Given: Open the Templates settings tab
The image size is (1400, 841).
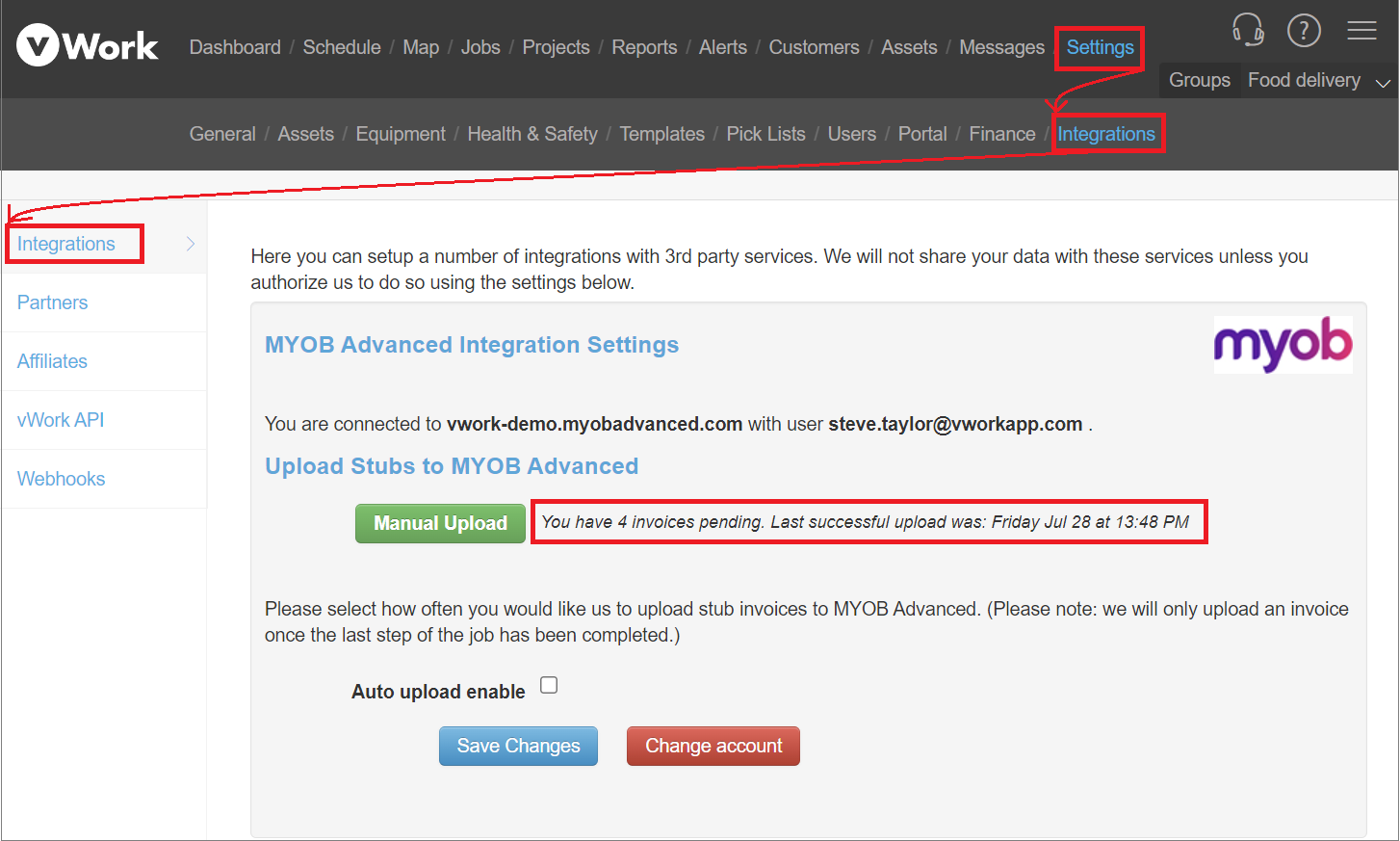Looking at the screenshot, I should coord(661,134).
